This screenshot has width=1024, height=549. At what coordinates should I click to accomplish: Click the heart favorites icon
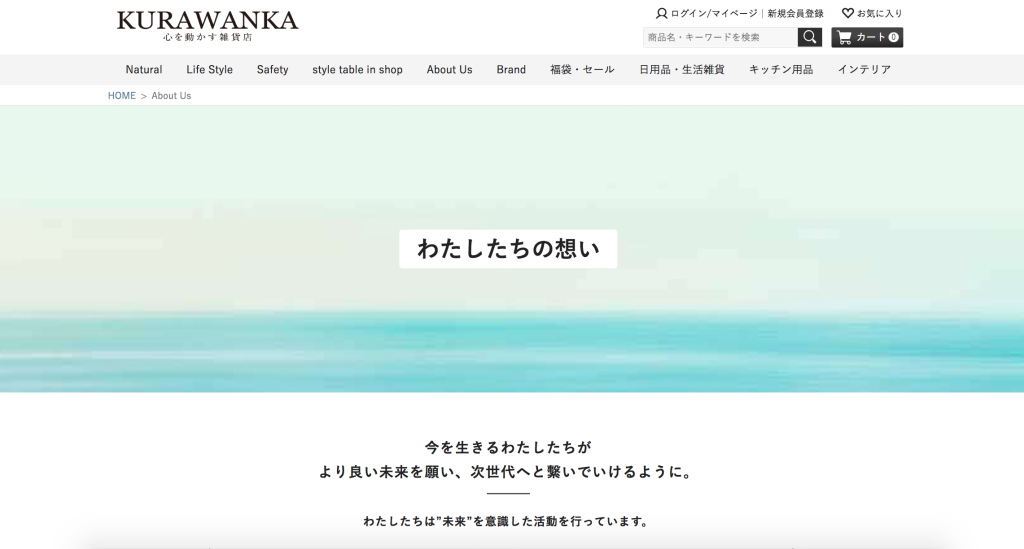click(x=848, y=12)
